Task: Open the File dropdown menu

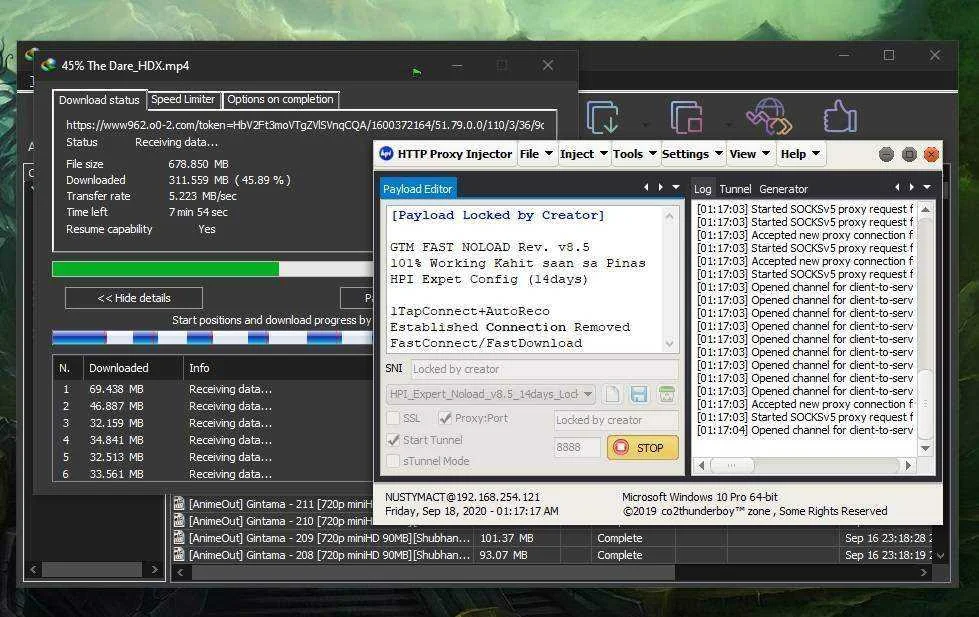Action: point(536,154)
